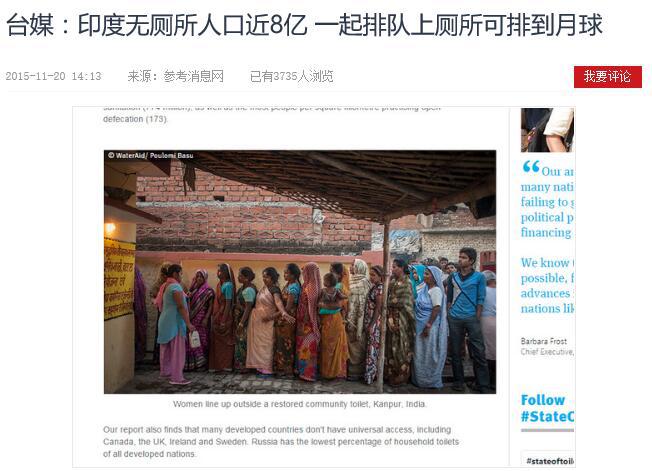The image size is (652, 471).
Task: Click the quote paragraph starting 'We know'
Action: (x=547, y=286)
